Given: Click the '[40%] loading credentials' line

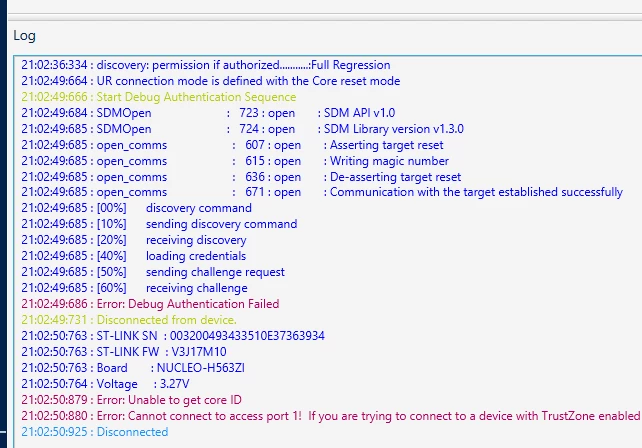Looking at the screenshot, I should tap(133, 256).
